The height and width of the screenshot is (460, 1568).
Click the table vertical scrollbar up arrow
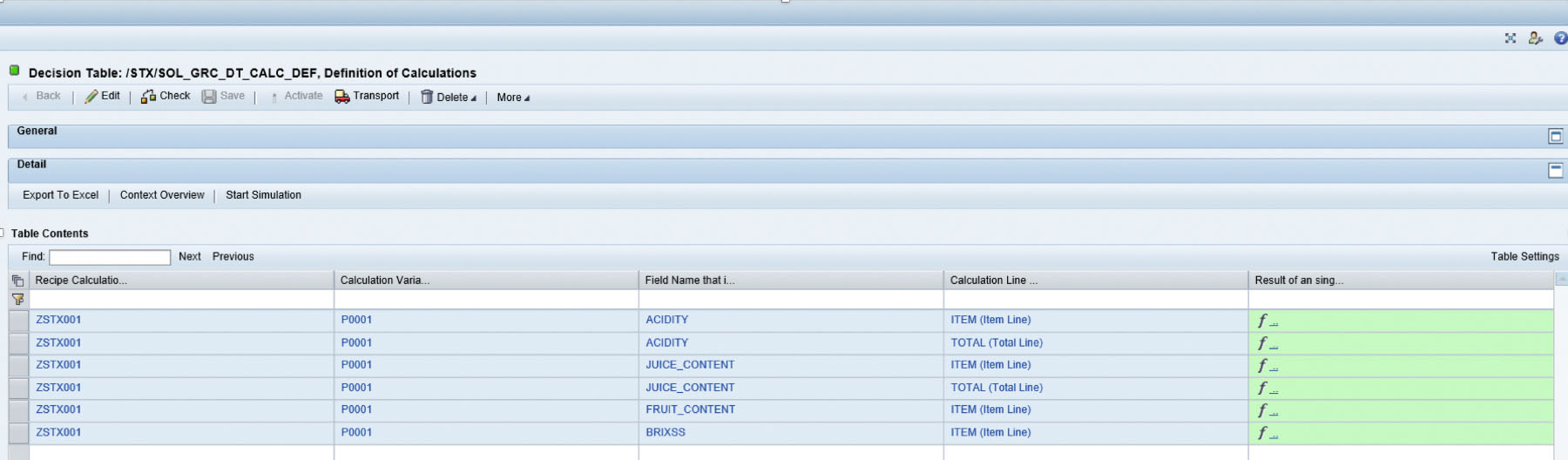1561,279
